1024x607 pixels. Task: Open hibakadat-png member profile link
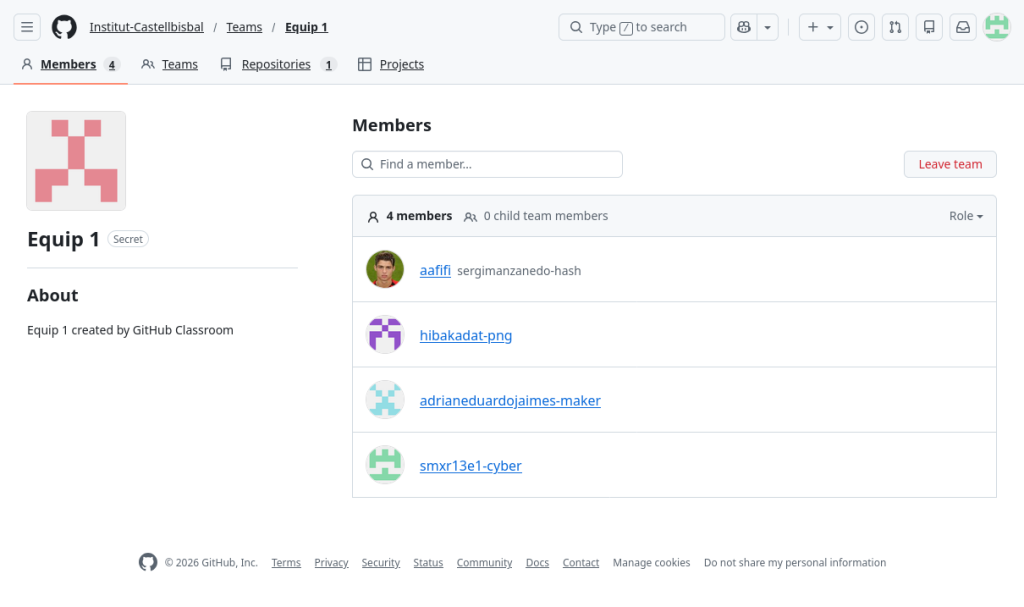click(x=466, y=335)
